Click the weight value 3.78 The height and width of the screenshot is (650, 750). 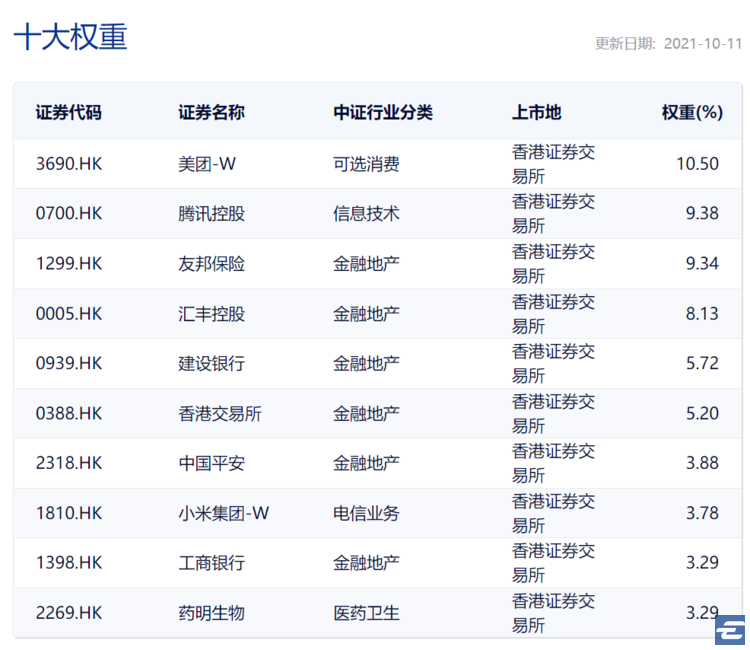point(702,513)
